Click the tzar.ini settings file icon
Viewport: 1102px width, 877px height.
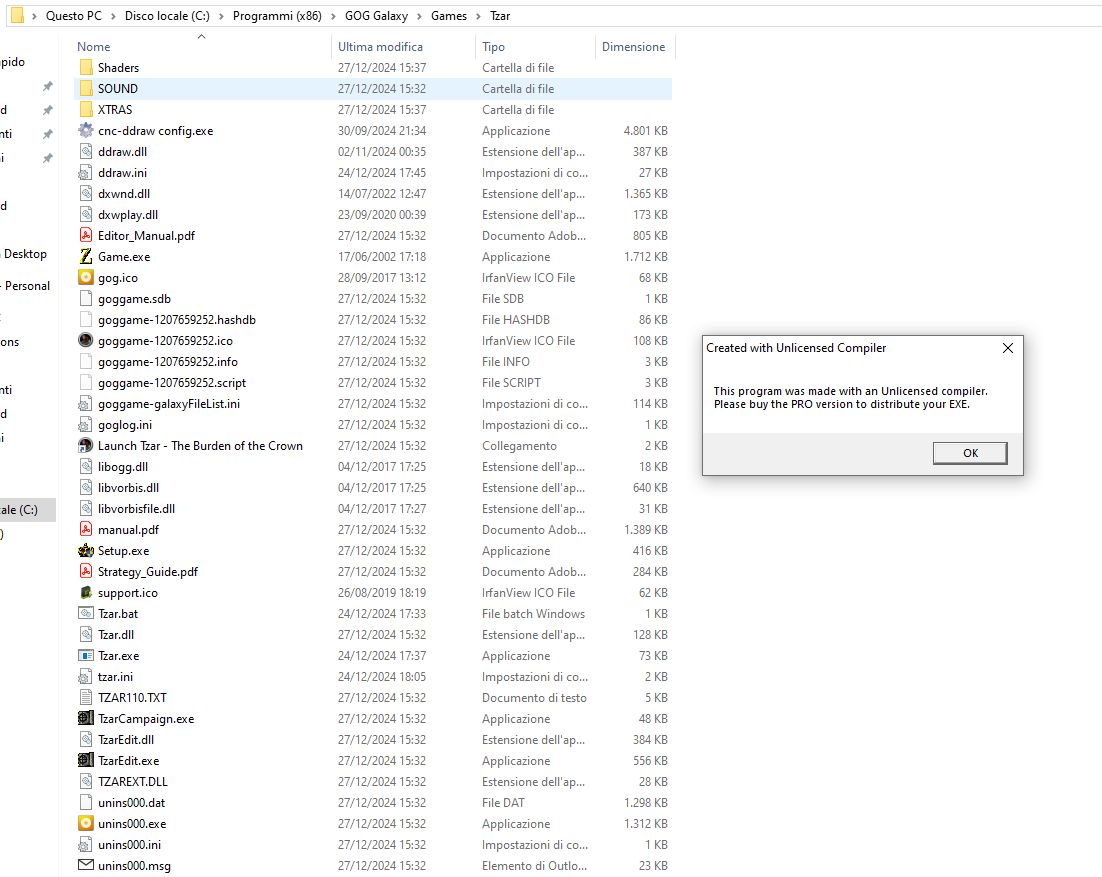(x=86, y=677)
